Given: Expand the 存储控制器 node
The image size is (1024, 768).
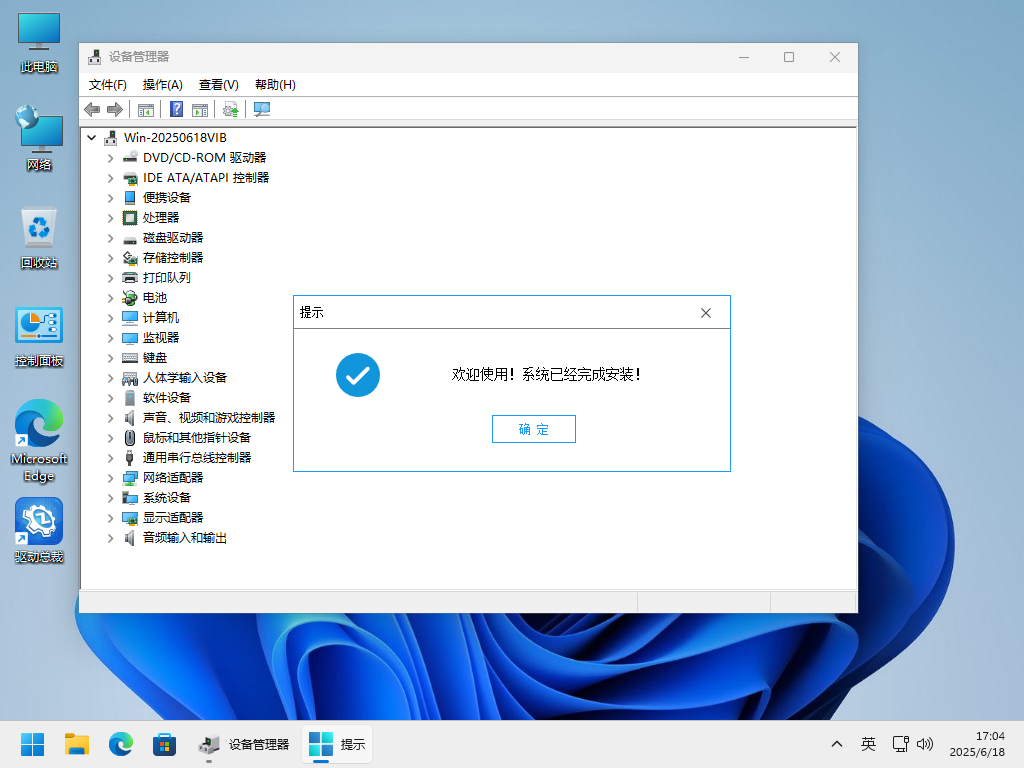Looking at the screenshot, I should [110, 258].
